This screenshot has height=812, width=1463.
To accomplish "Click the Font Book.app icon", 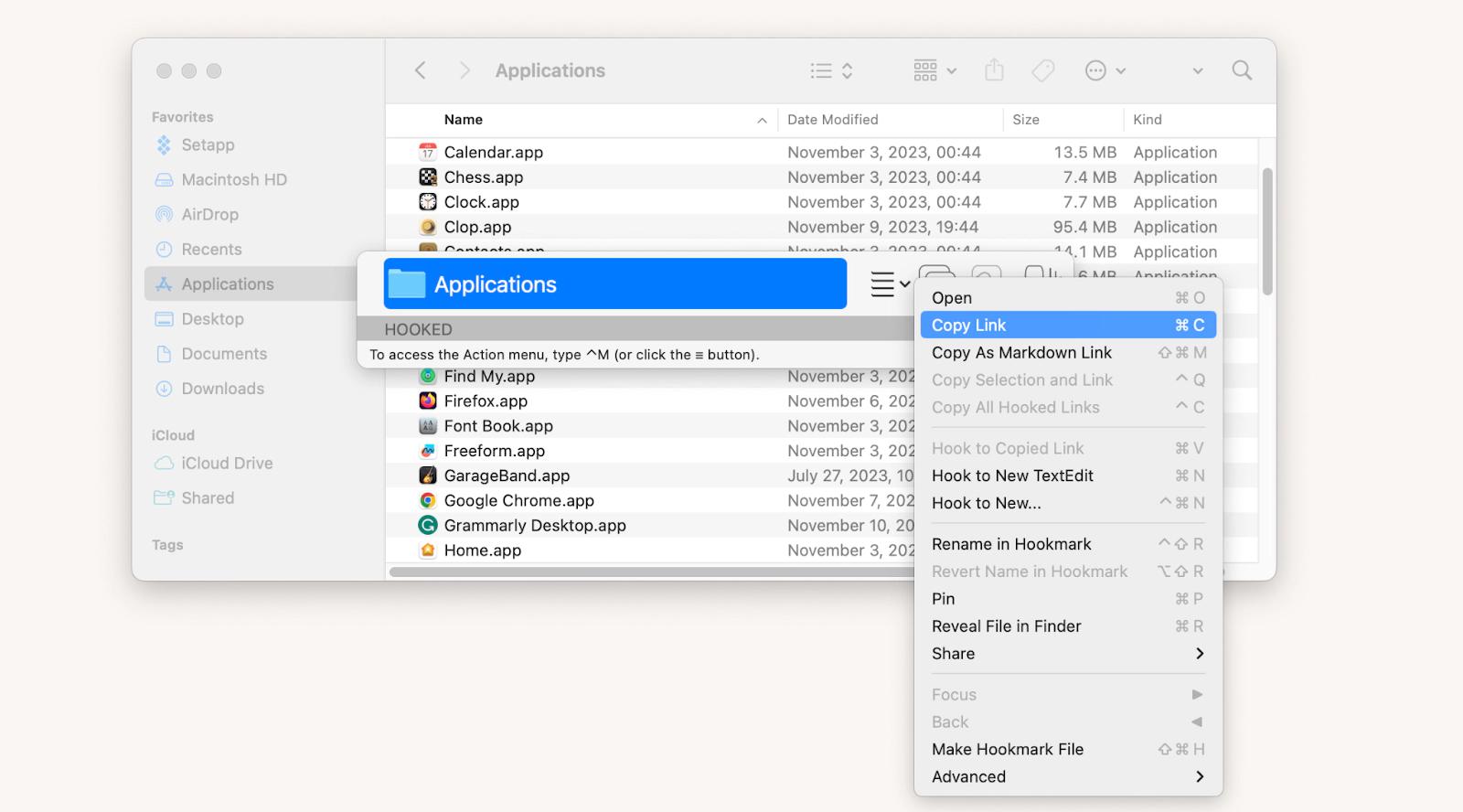I will tap(428, 426).
